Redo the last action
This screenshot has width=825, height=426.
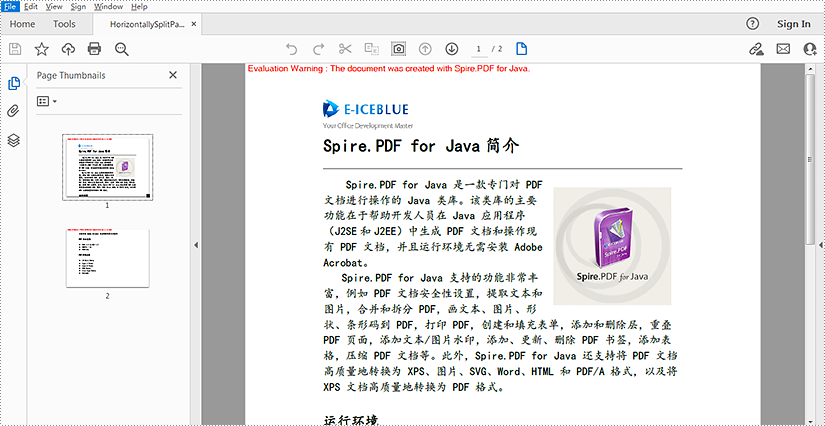pyautogui.click(x=318, y=49)
